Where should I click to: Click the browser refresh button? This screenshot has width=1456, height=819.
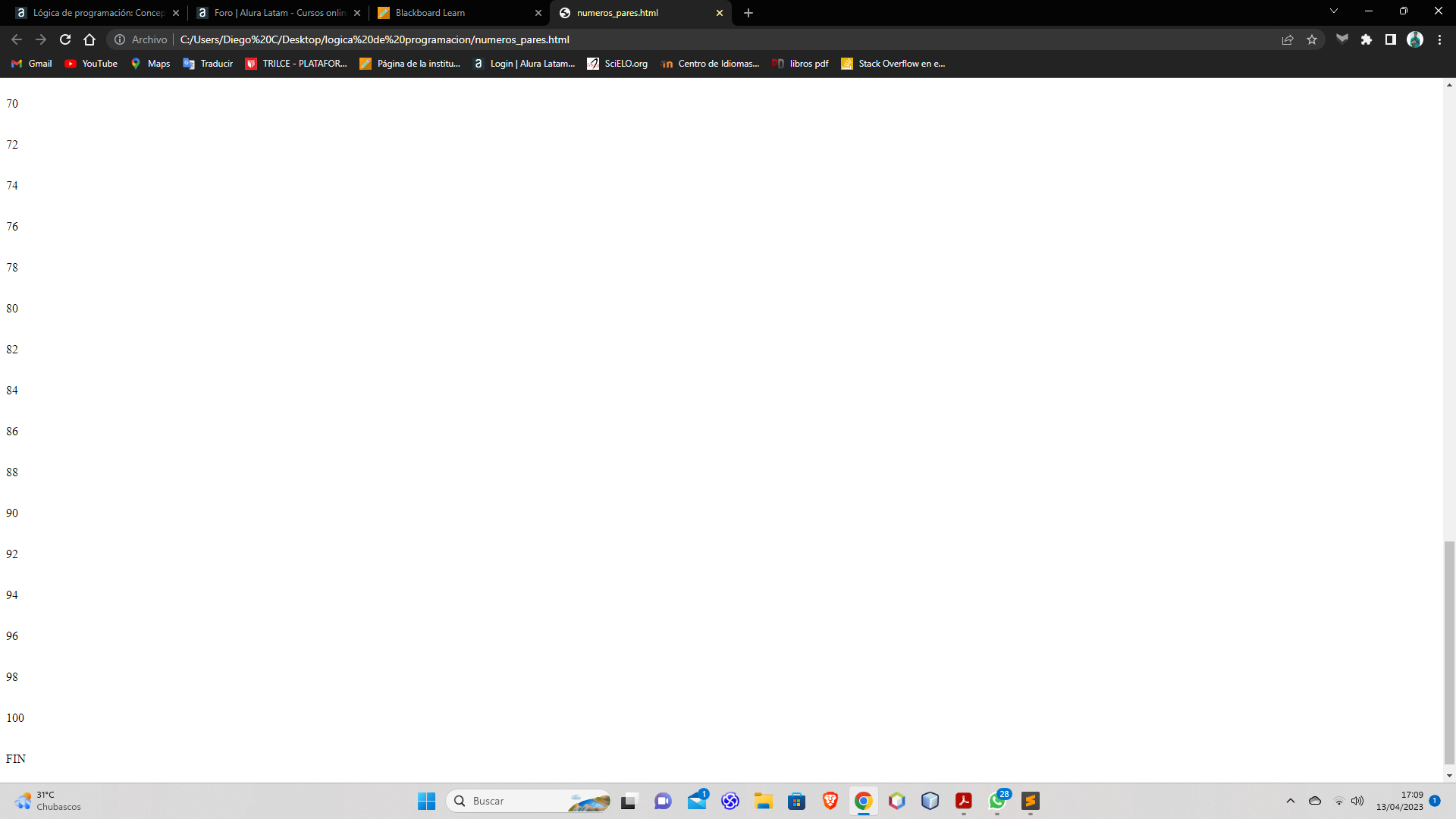tap(65, 39)
